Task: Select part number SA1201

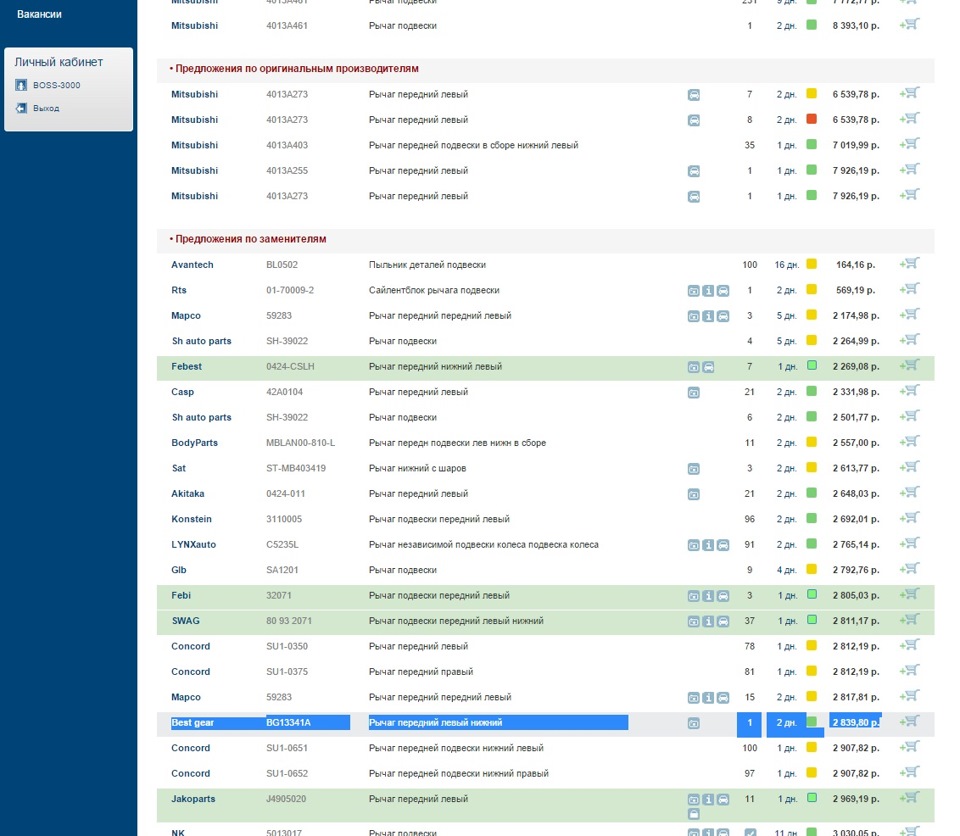Action: [282, 570]
